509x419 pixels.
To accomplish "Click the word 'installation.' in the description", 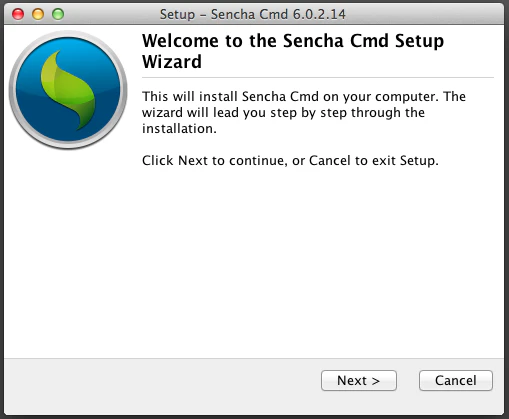I will (179, 129).
